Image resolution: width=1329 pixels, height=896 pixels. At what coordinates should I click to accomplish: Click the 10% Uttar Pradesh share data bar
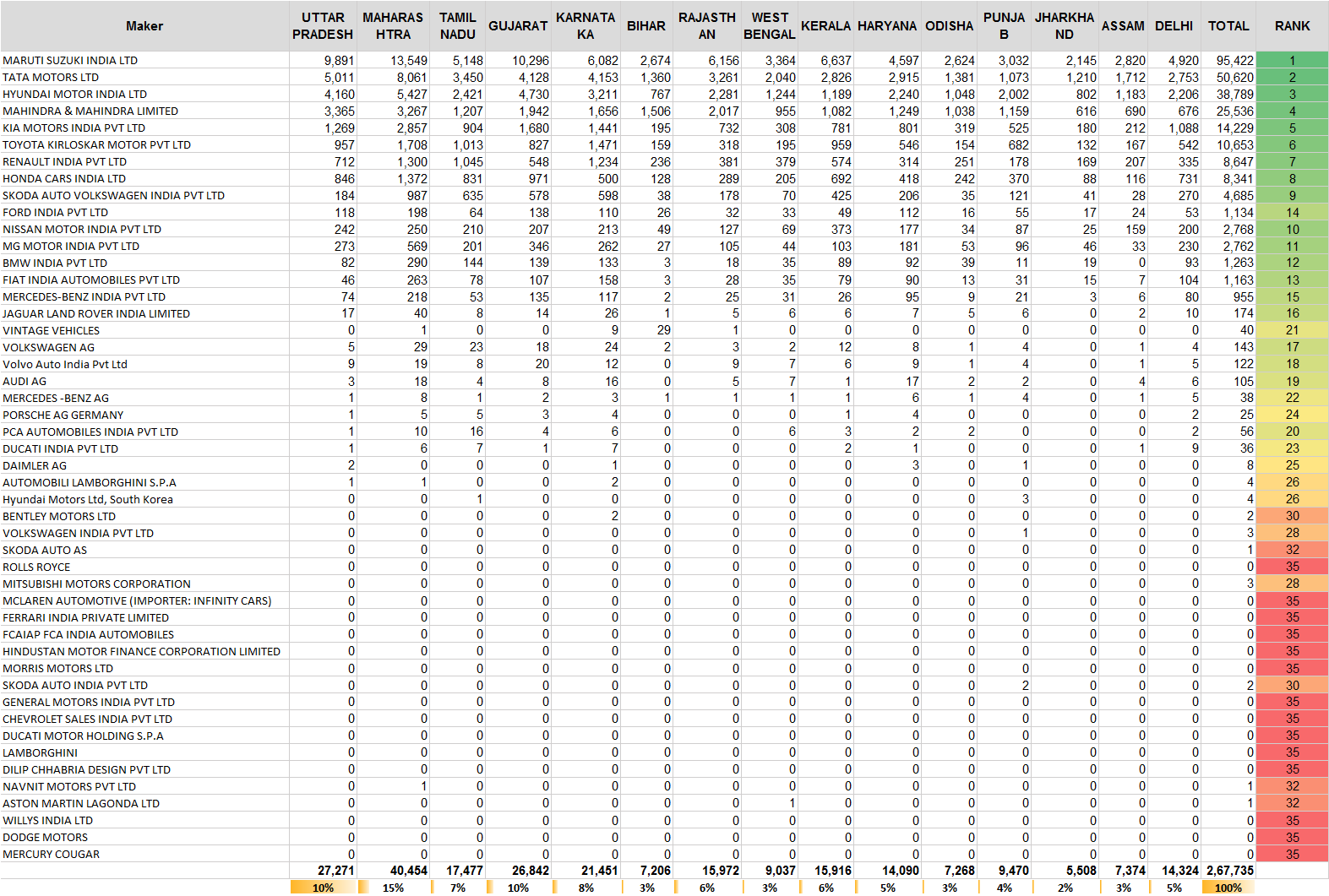[323, 888]
